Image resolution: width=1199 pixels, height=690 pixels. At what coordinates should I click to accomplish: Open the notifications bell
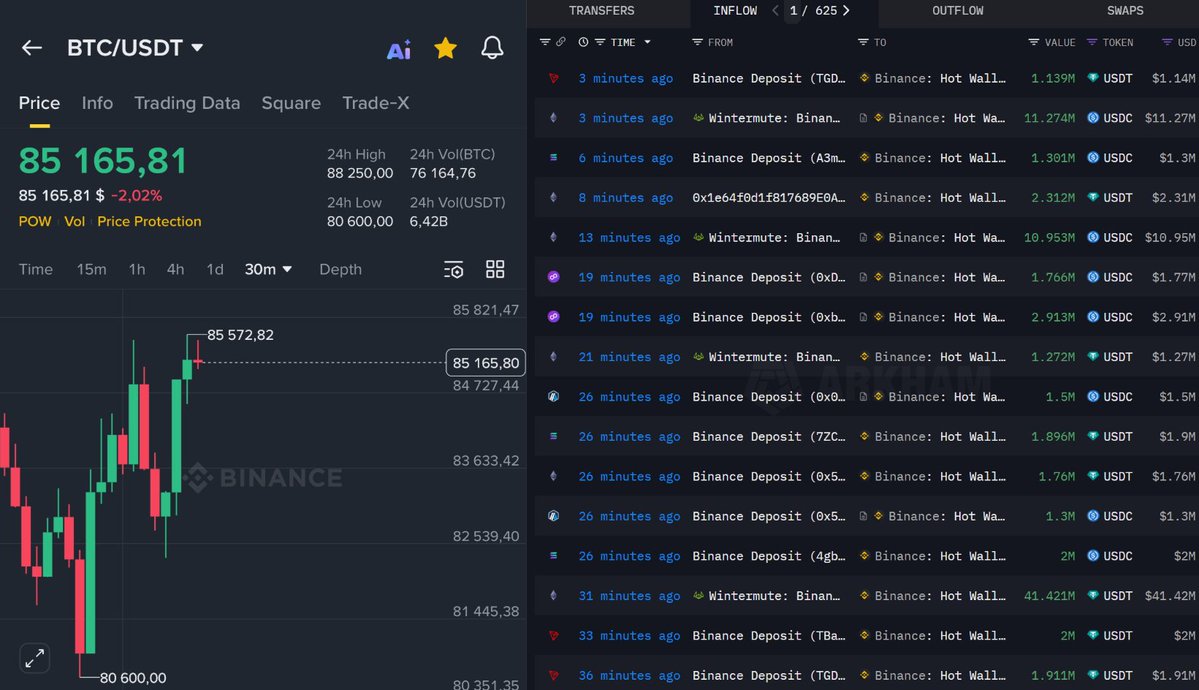coord(492,47)
